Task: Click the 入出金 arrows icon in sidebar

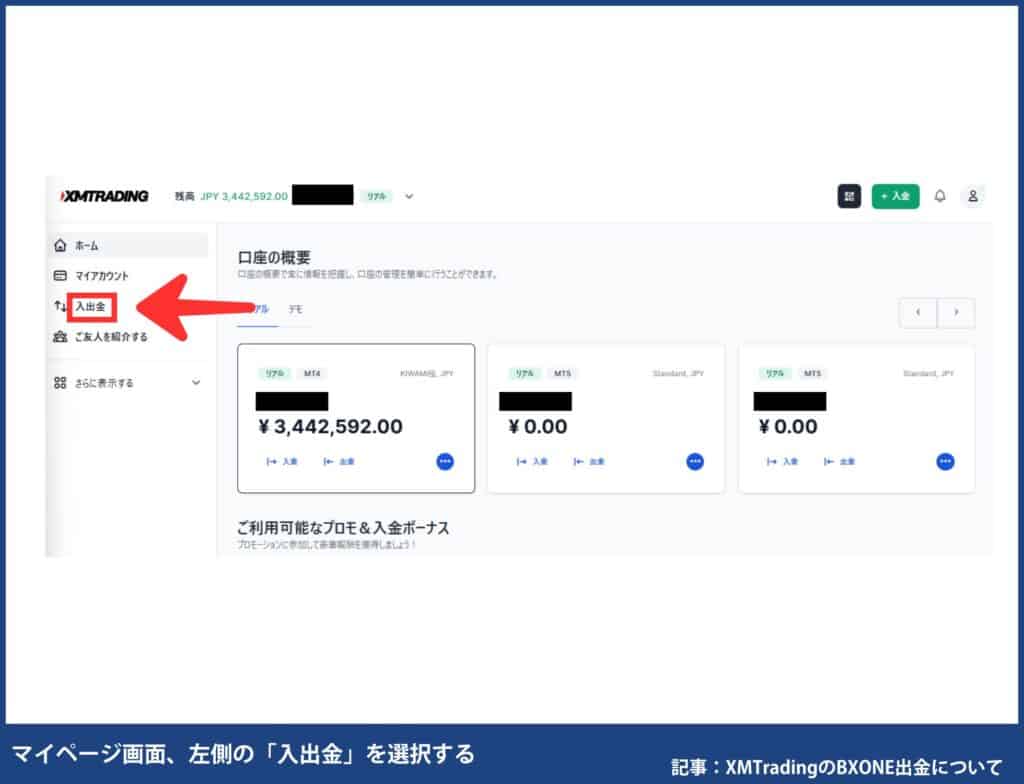Action: click(61, 307)
